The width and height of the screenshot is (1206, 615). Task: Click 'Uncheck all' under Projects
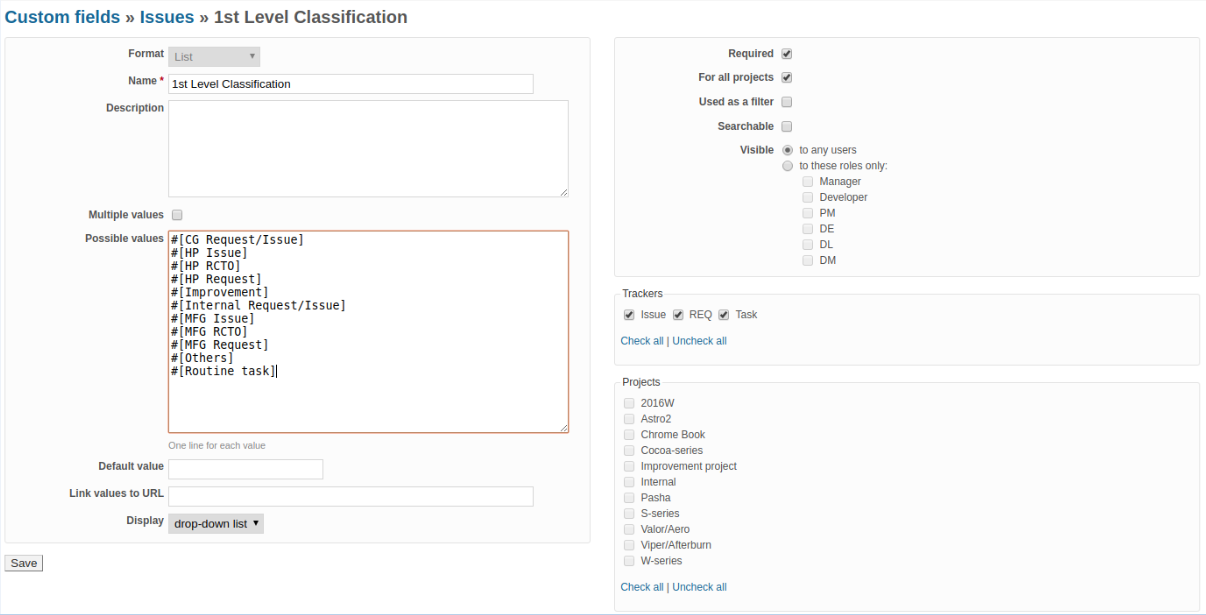point(699,587)
